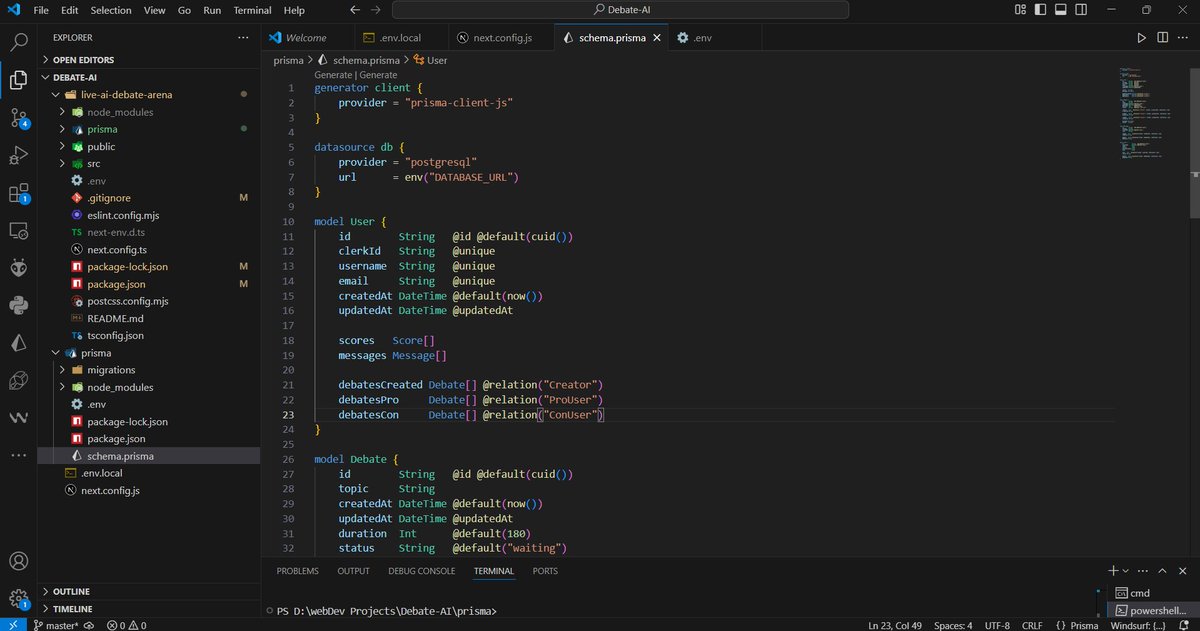Click the Windsurf status bar item
This screenshot has width=1200, height=631.
click(x=1138, y=625)
